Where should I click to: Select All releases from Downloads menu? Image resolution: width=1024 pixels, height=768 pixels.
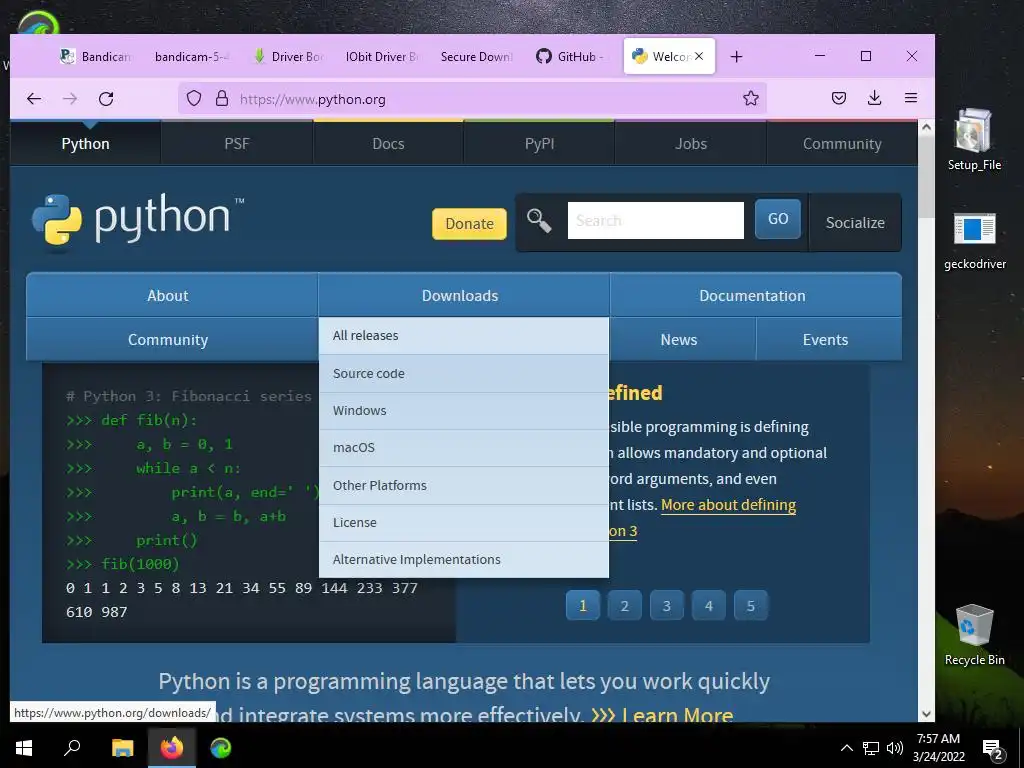[464, 336]
